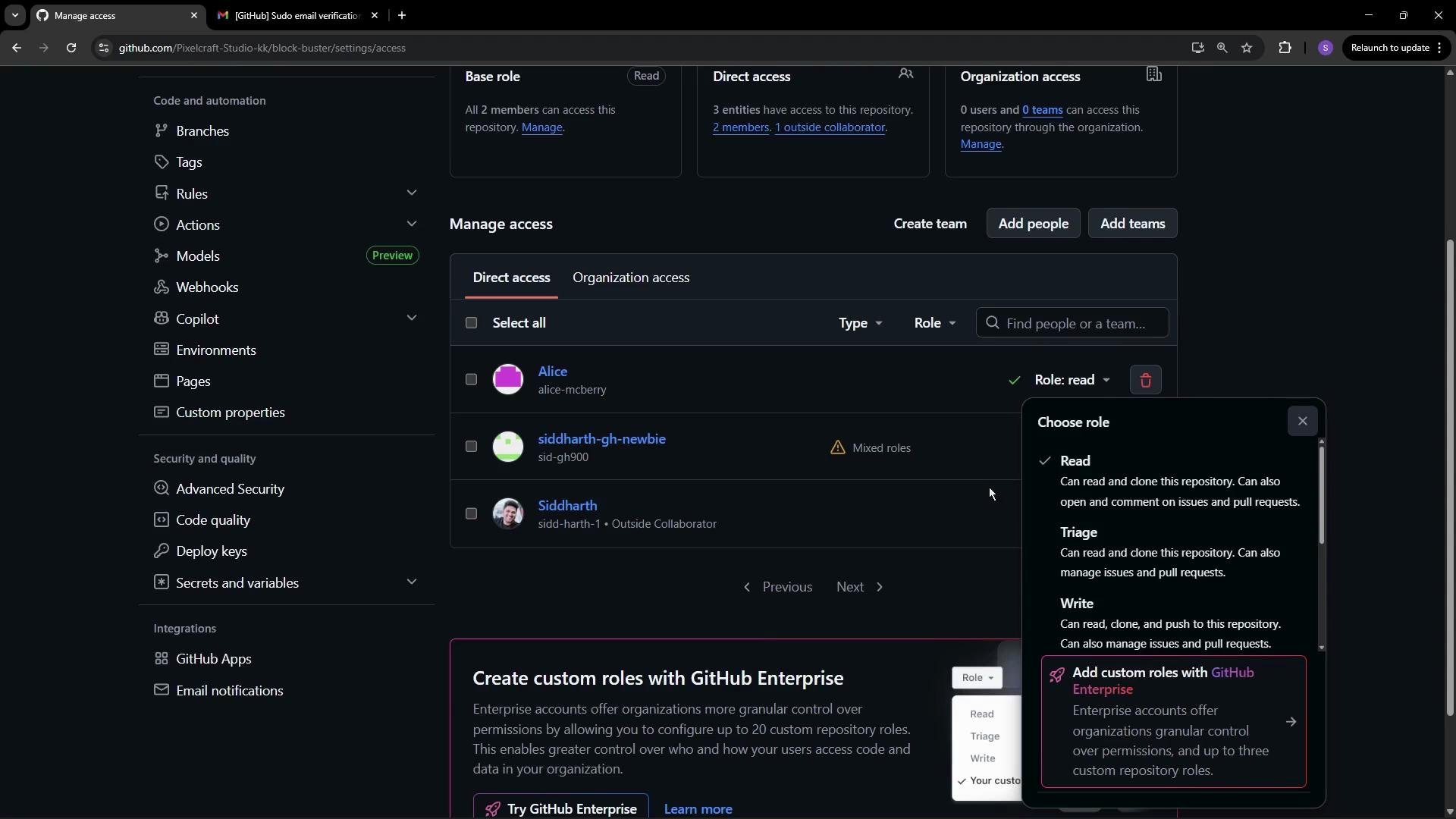The width and height of the screenshot is (1456, 819).
Task: Click the Rules sidebar icon
Action: tap(161, 193)
